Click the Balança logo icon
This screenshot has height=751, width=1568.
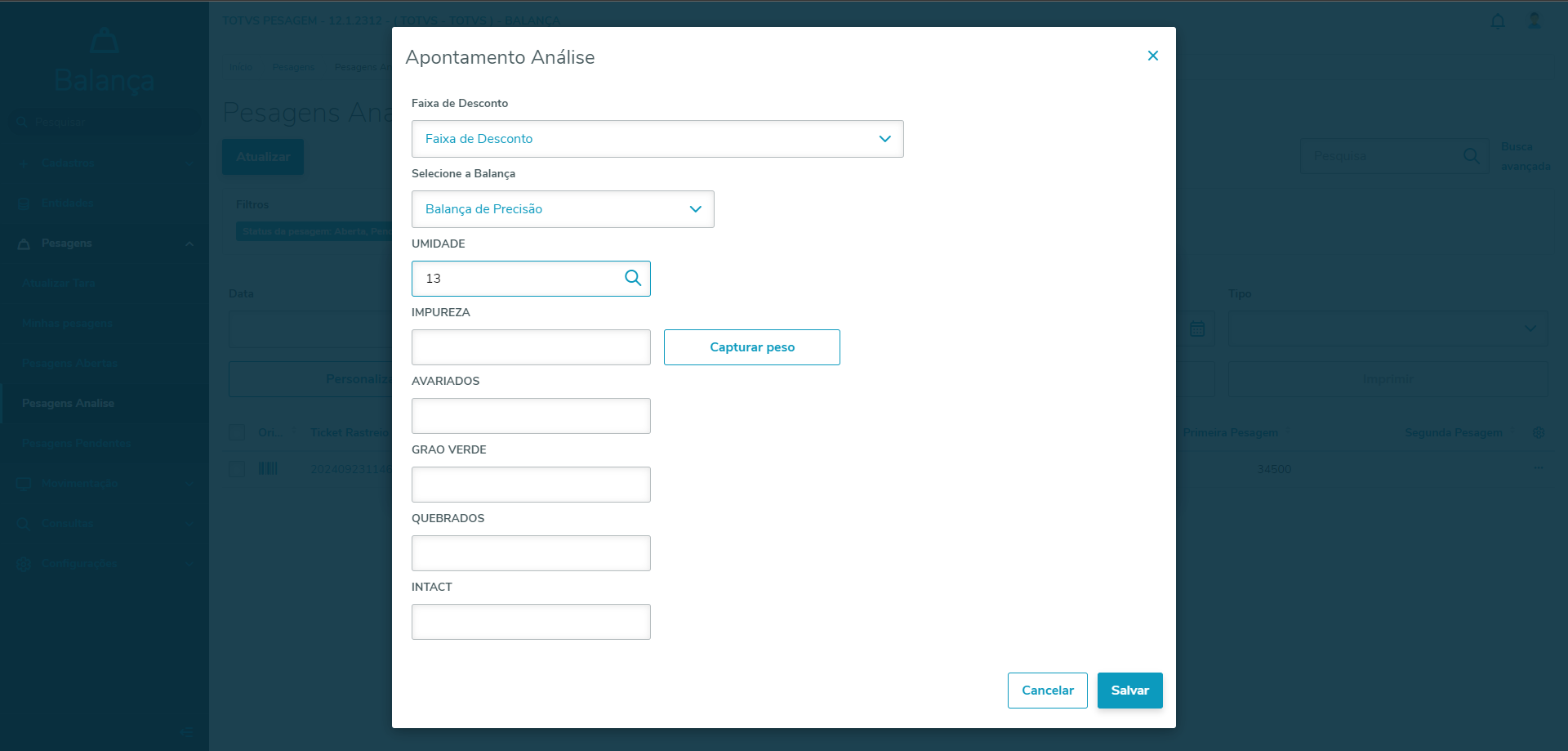(105, 41)
